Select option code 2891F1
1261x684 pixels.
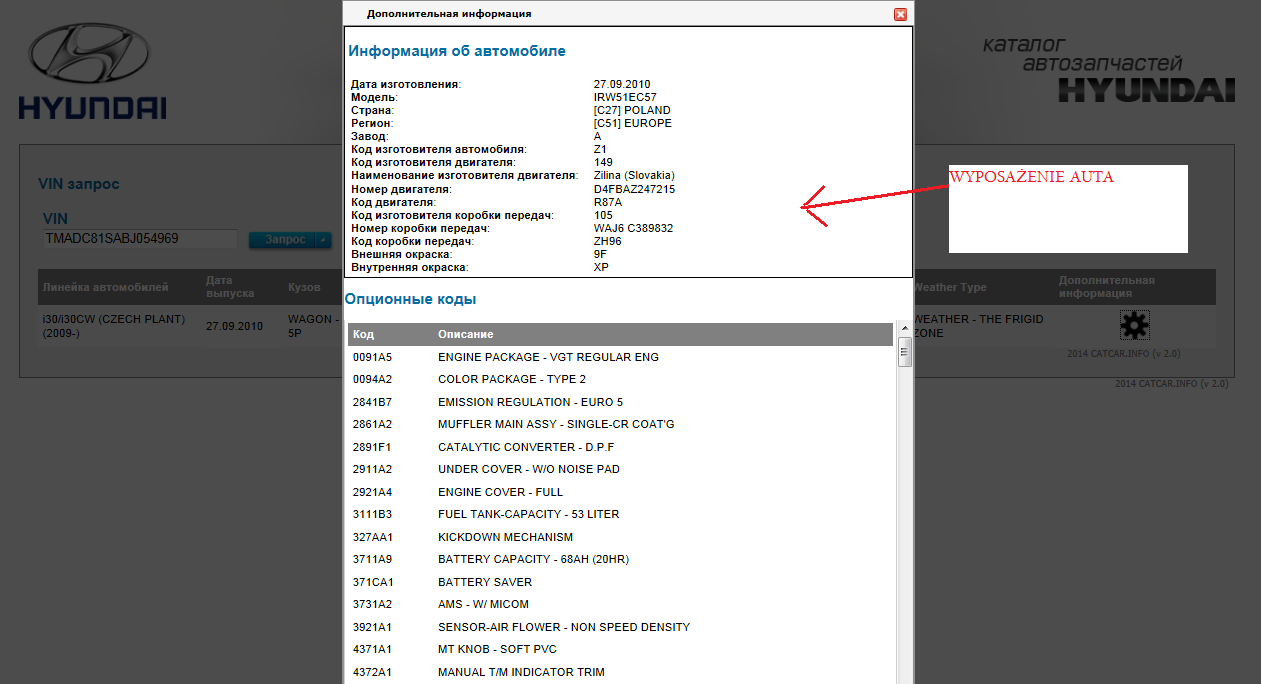pyautogui.click(x=372, y=447)
